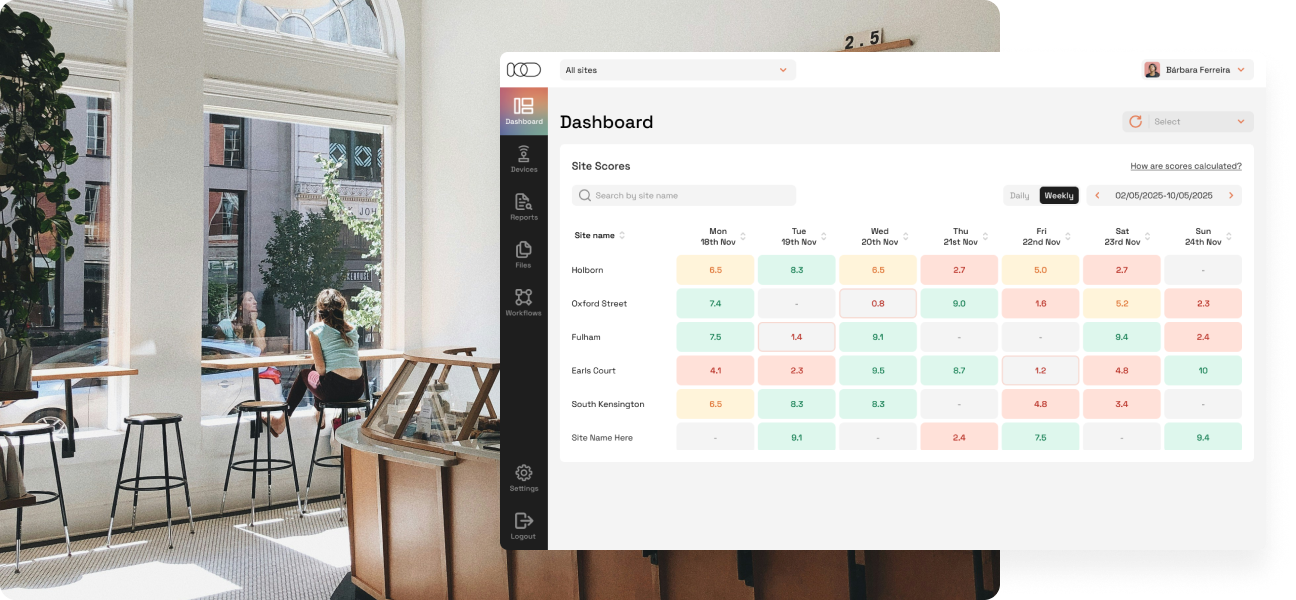Open Earls Court Monday score 4.1

click(716, 370)
